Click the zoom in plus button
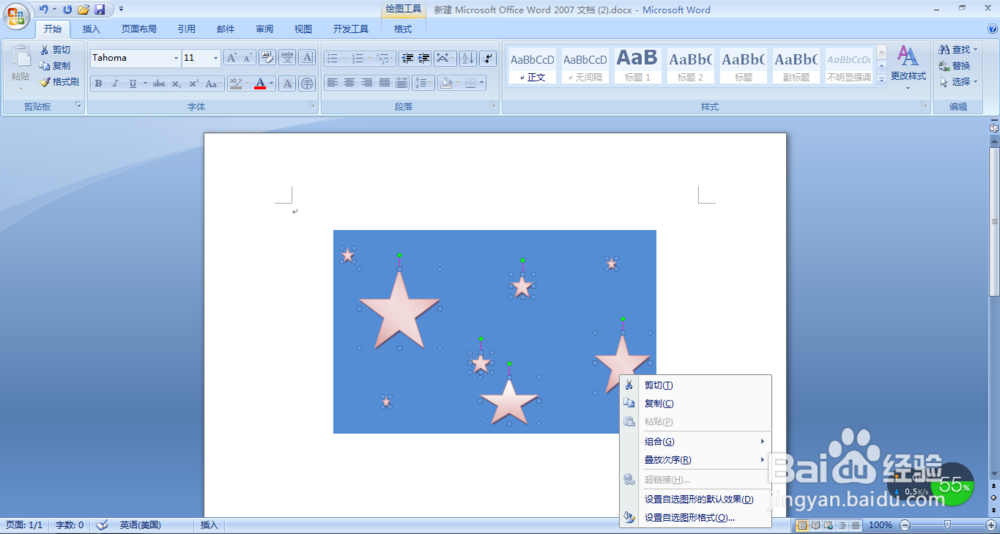The height and width of the screenshot is (534, 1000). click(x=990, y=525)
